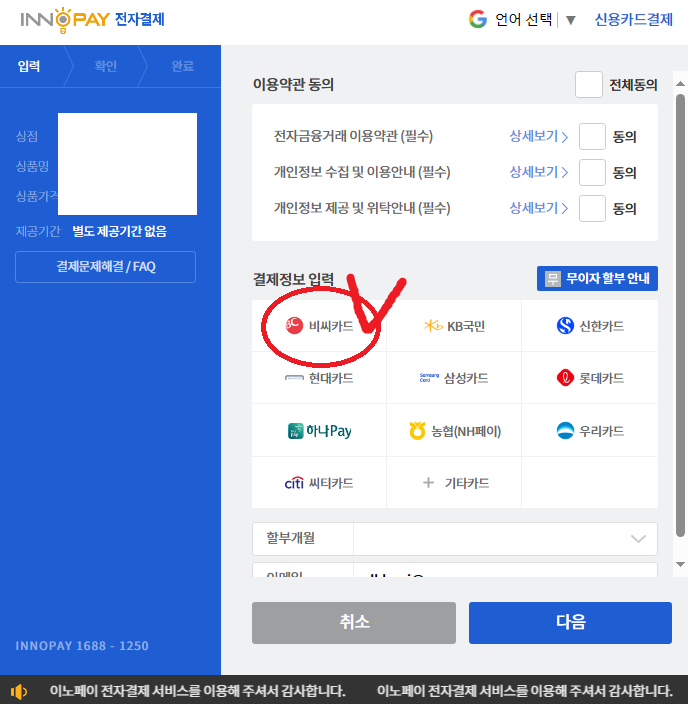Select the BC card (비씨카드) logo
Image resolution: width=688 pixels, height=704 pixels.
click(294, 326)
